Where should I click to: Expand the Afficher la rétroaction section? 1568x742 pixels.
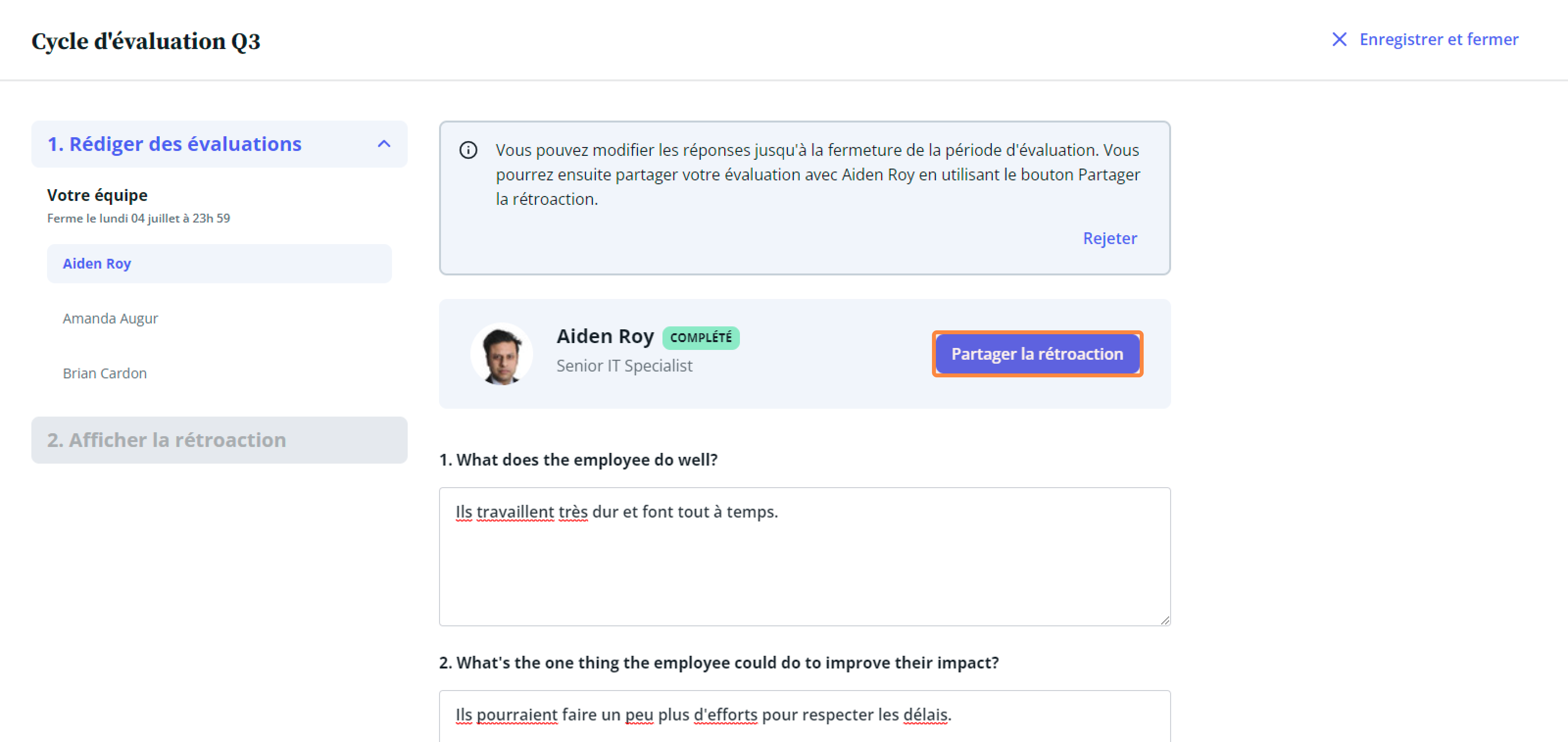pos(219,440)
